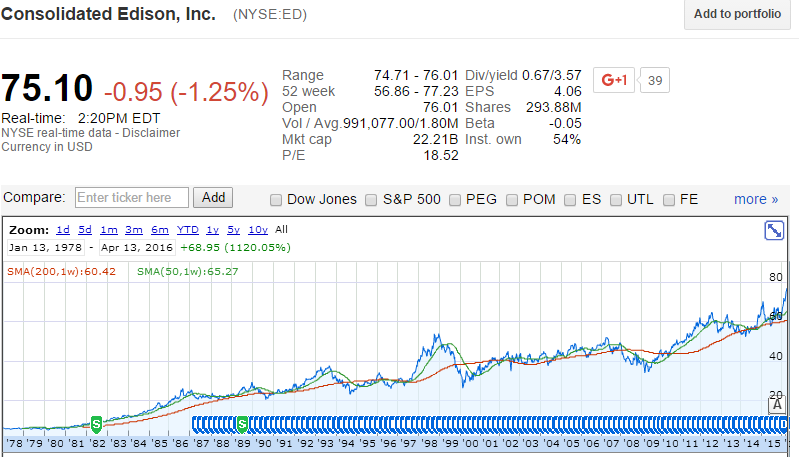Set chart zoom to 1d
The image size is (799, 457).
pos(63,229)
